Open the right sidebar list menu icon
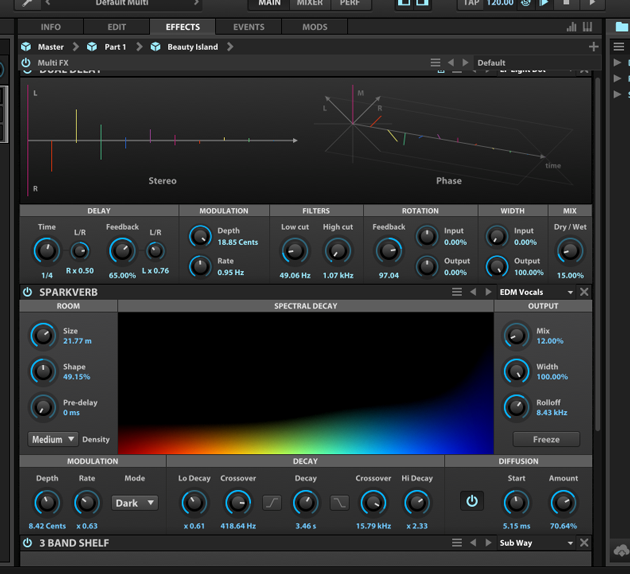 coord(619,47)
